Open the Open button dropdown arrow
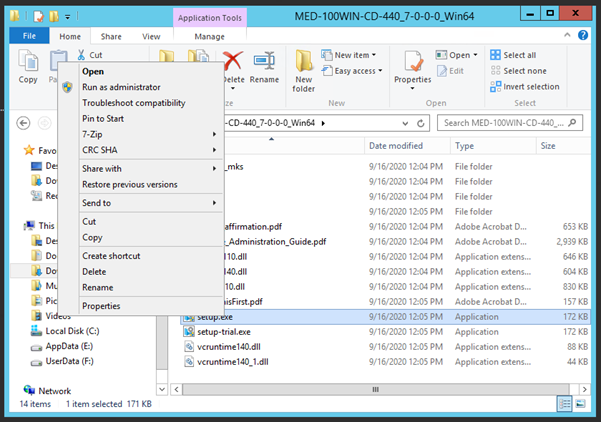The image size is (601, 422). (475, 55)
